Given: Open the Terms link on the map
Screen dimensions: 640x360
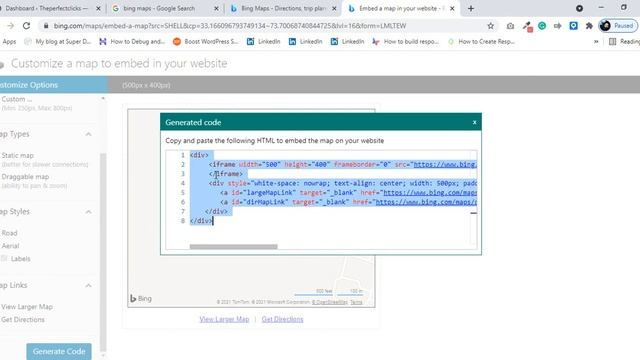Looking at the screenshot, I should 356,302.
